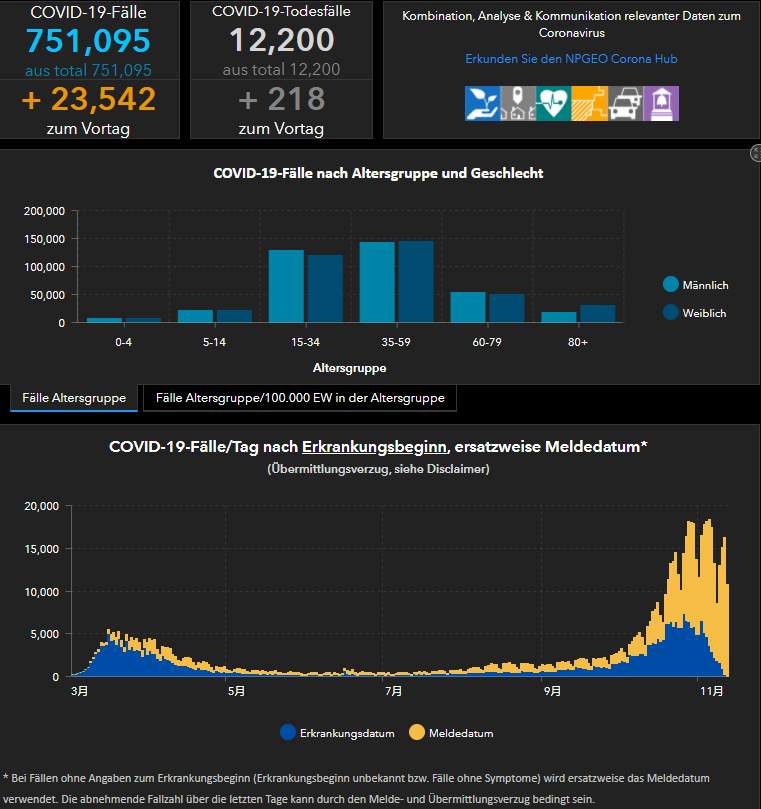Click the orange boundaries map icon

[x=589, y=104]
